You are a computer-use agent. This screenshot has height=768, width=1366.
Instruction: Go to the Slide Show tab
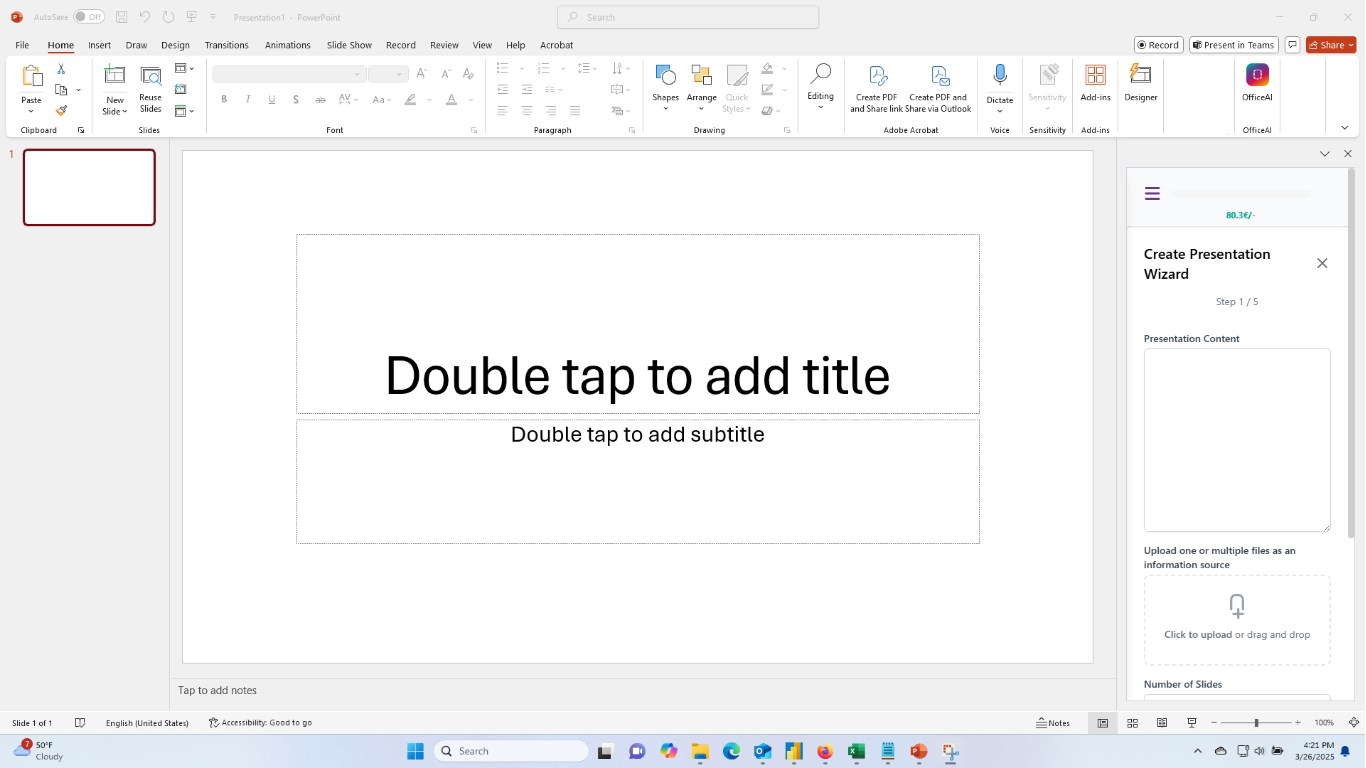(x=349, y=45)
